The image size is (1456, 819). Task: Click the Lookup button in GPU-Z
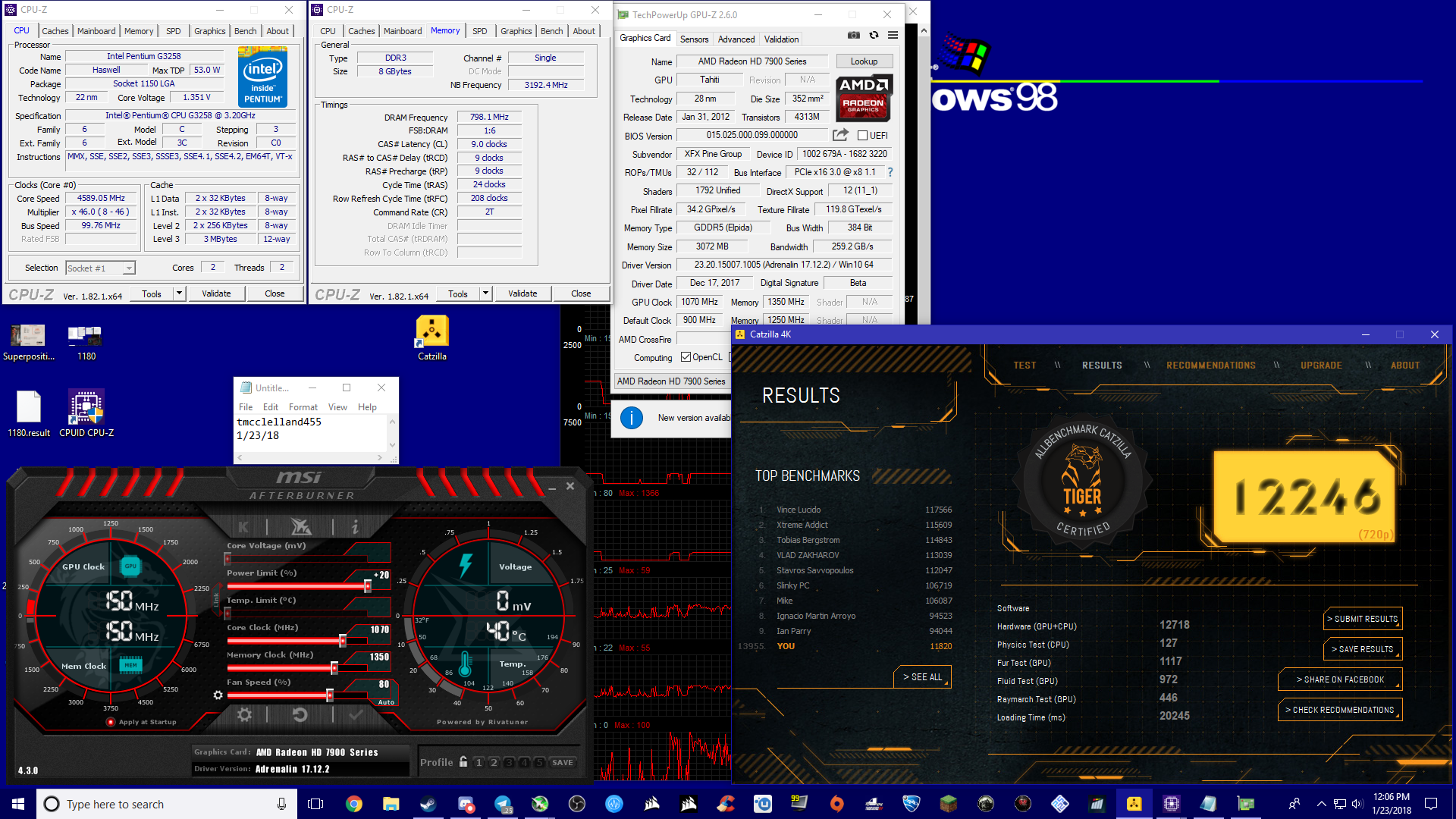click(864, 61)
